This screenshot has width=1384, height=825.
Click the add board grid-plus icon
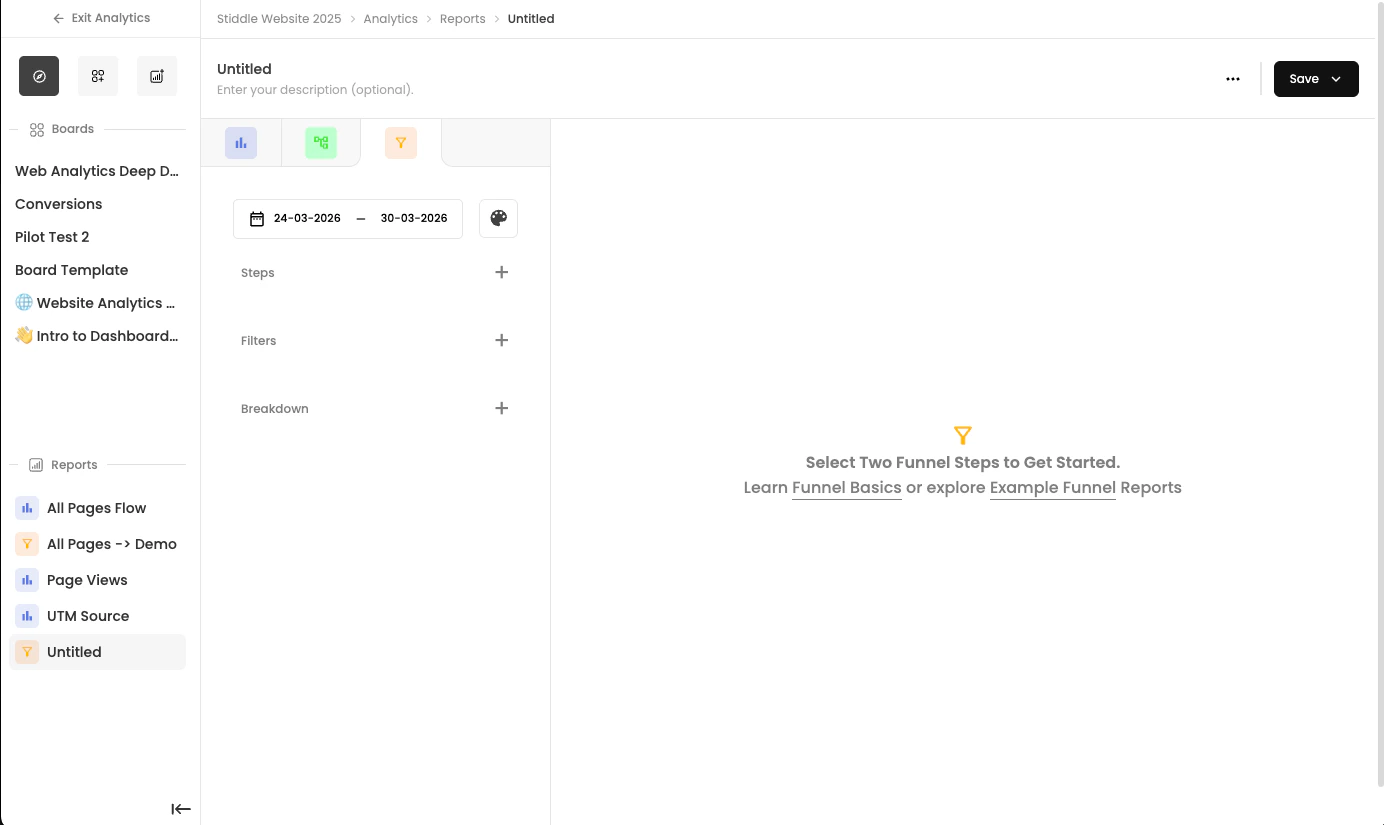[x=98, y=76]
